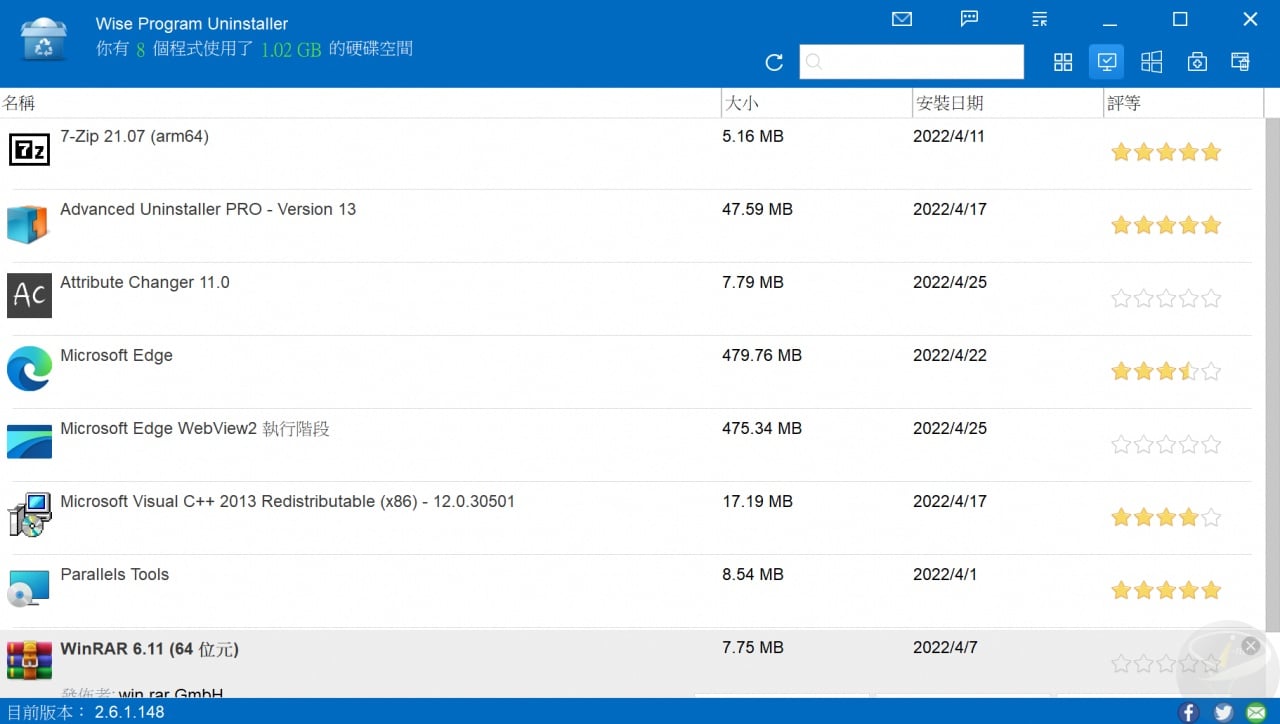Select the Windows Apps view icon

(x=1151, y=61)
